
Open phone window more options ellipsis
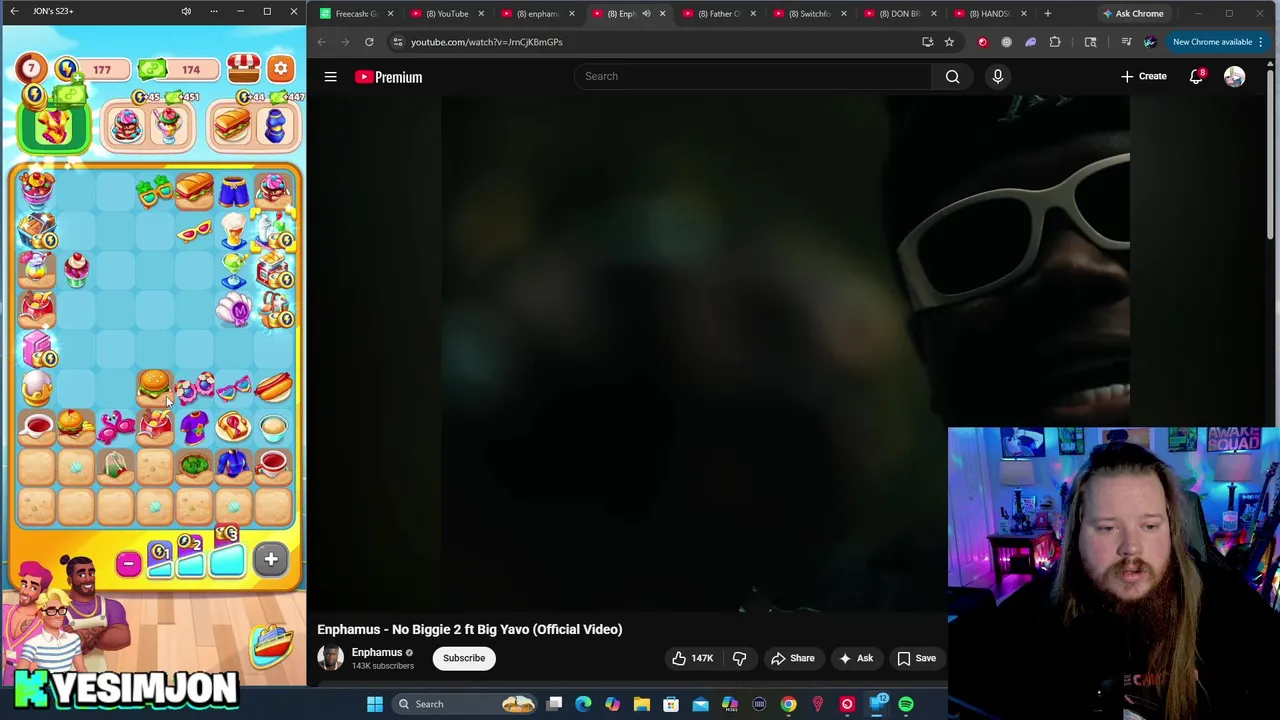point(213,11)
